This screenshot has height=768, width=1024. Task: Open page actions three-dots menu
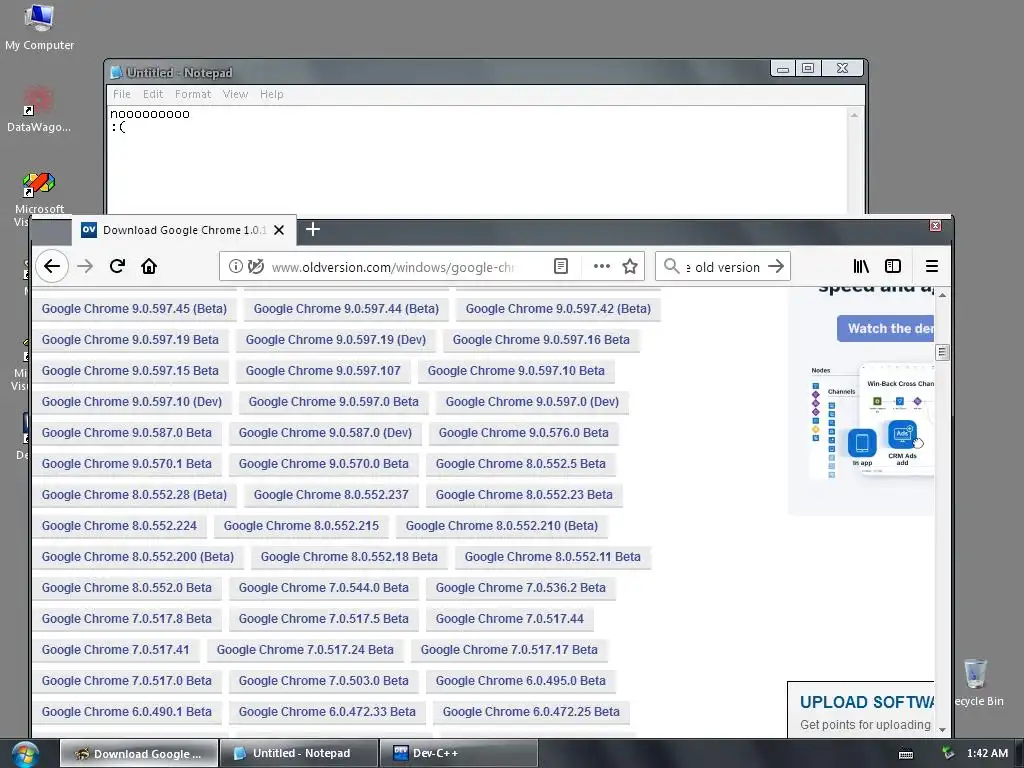click(601, 266)
